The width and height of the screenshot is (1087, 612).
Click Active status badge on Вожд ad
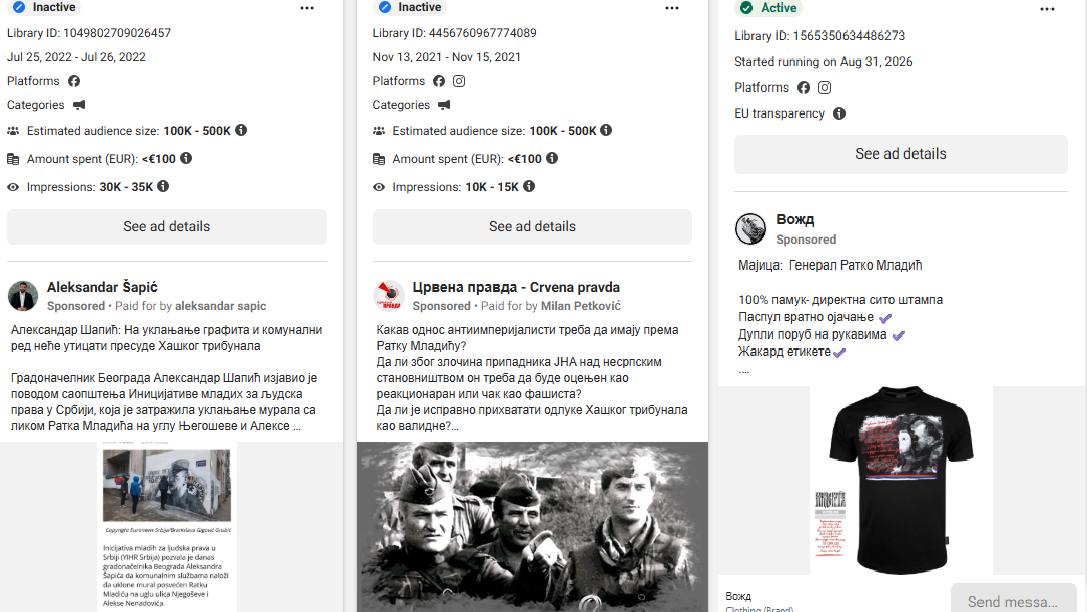pos(768,8)
